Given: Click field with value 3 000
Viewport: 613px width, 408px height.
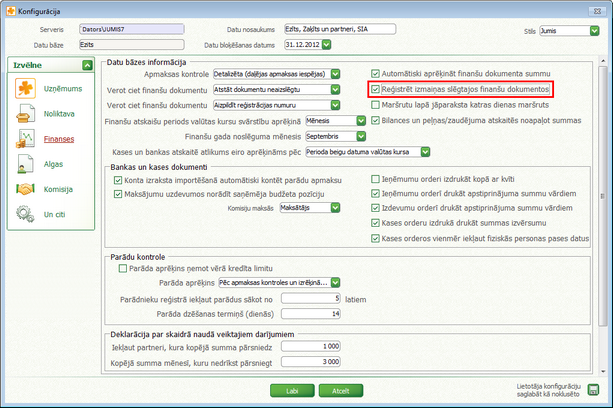Looking at the screenshot, I should (311, 362).
